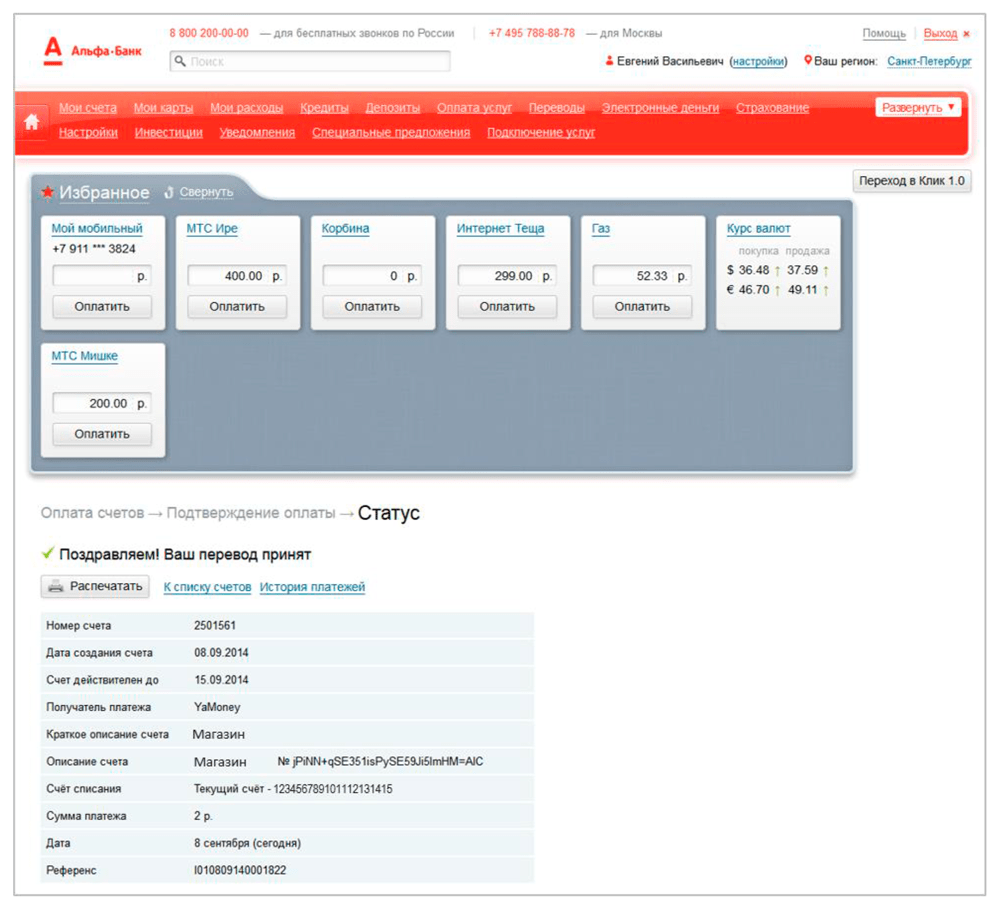
Task: Click the printer icon on Распечатать button
Action: (56, 586)
